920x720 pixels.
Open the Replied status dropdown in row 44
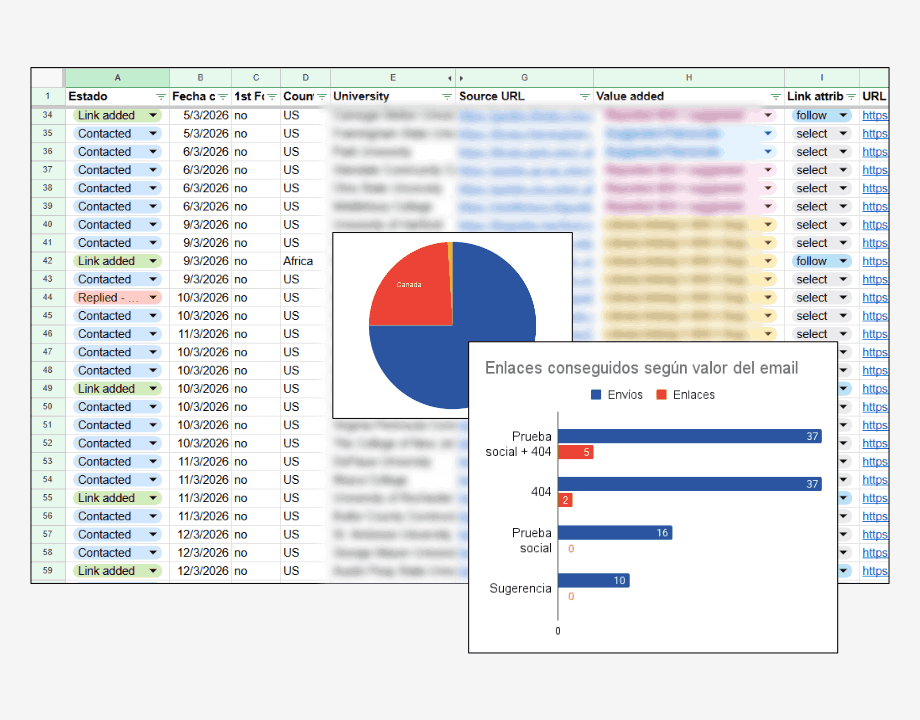click(153, 298)
